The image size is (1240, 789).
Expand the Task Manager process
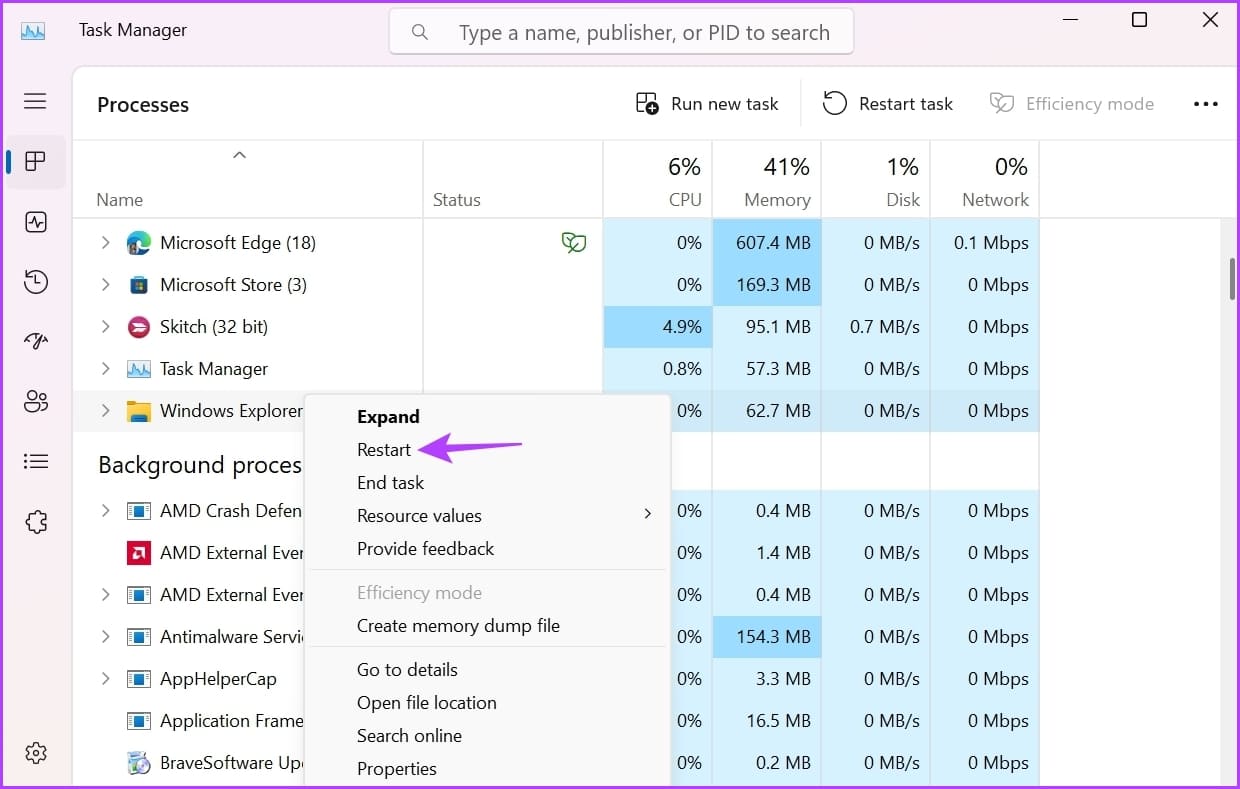point(105,369)
